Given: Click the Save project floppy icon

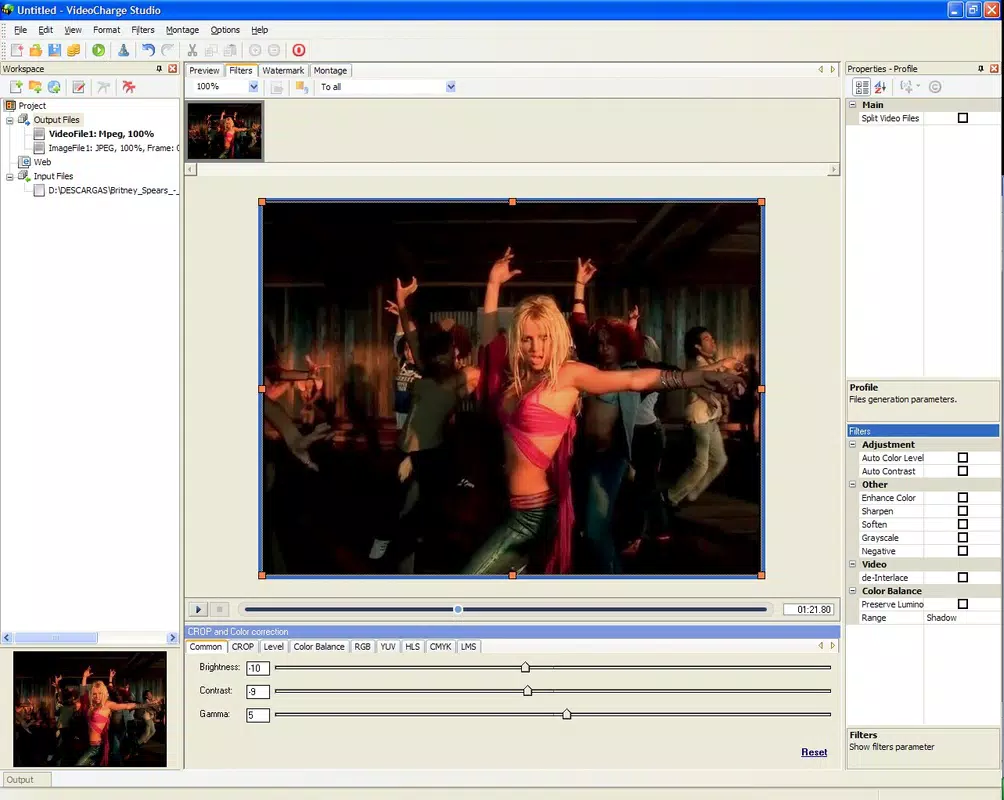Looking at the screenshot, I should pos(55,50).
